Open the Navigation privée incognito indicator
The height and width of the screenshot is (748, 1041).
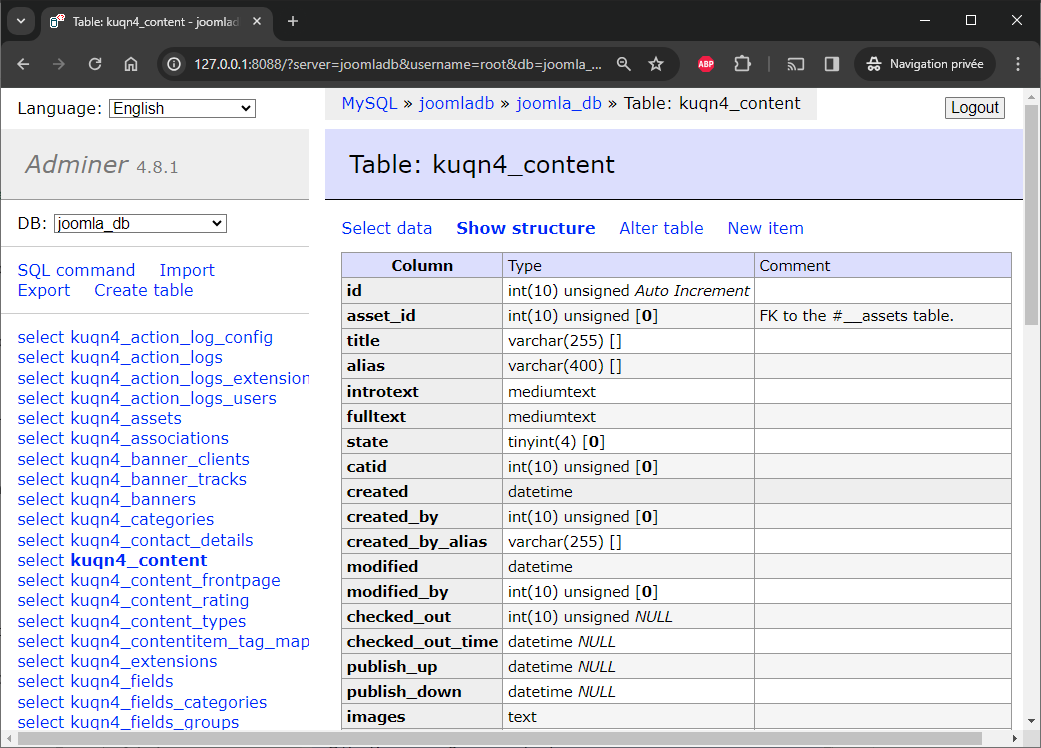pos(925,64)
